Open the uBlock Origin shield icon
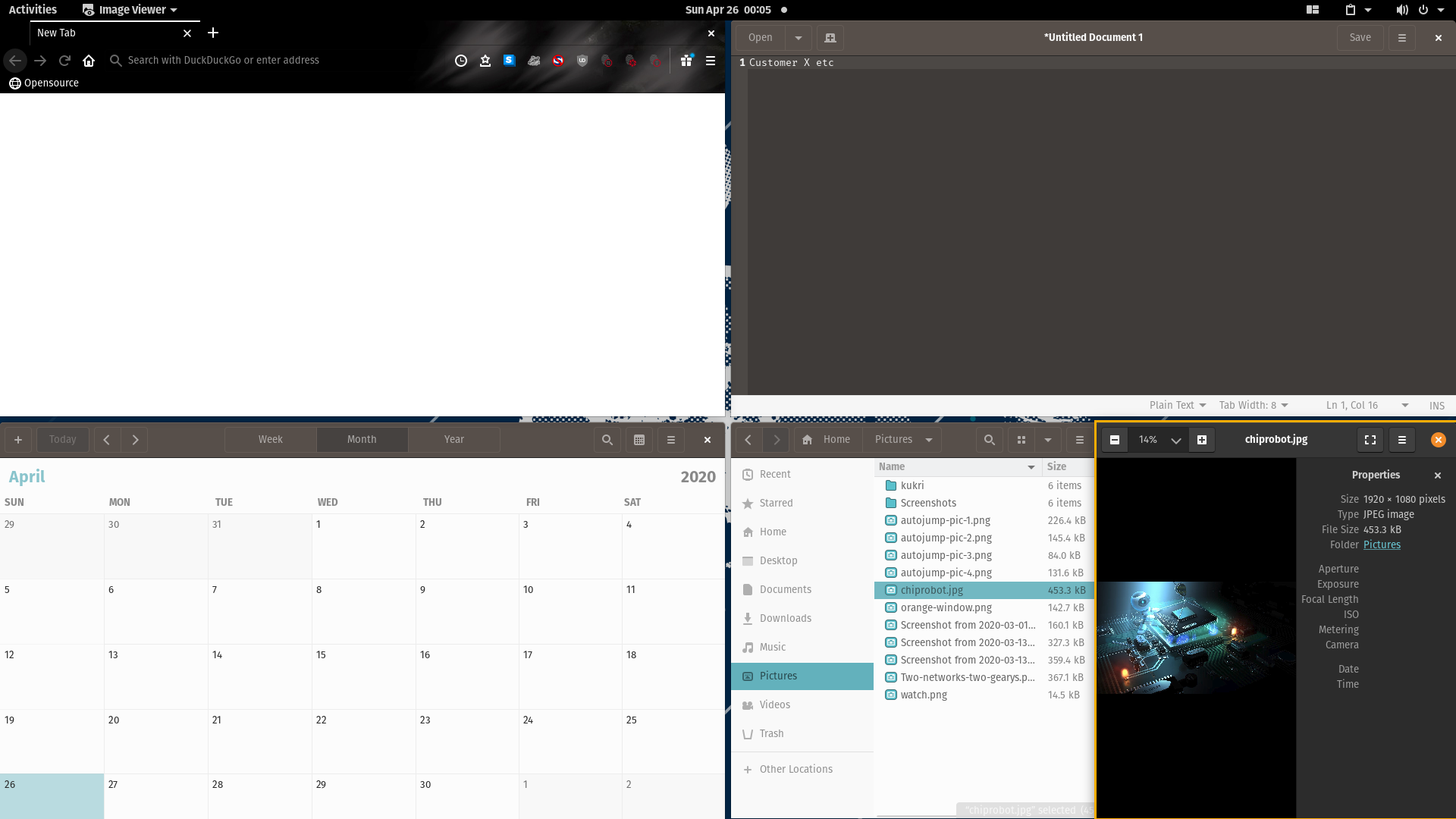 (582, 61)
